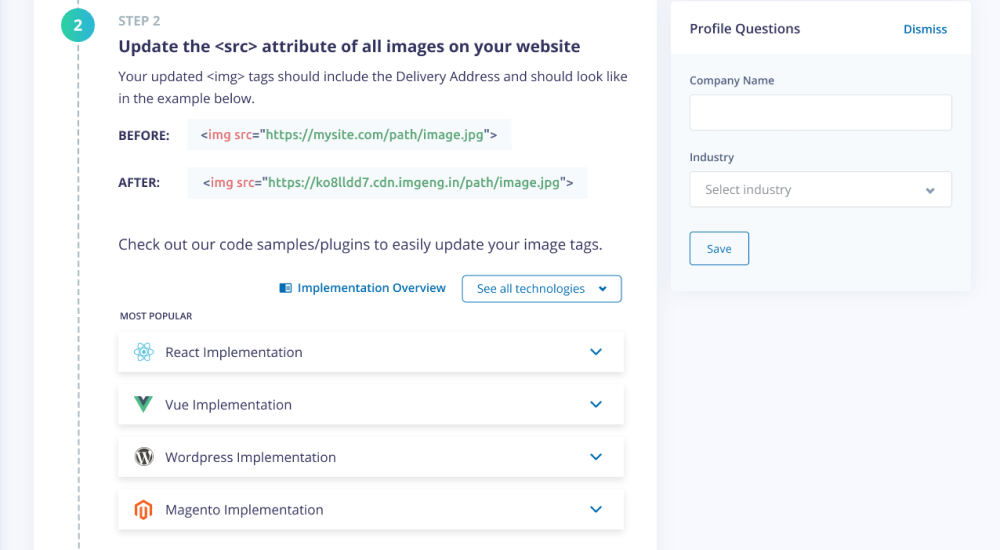1000x550 pixels.
Task: Click the Profile Questions heading
Action: tap(744, 29)
